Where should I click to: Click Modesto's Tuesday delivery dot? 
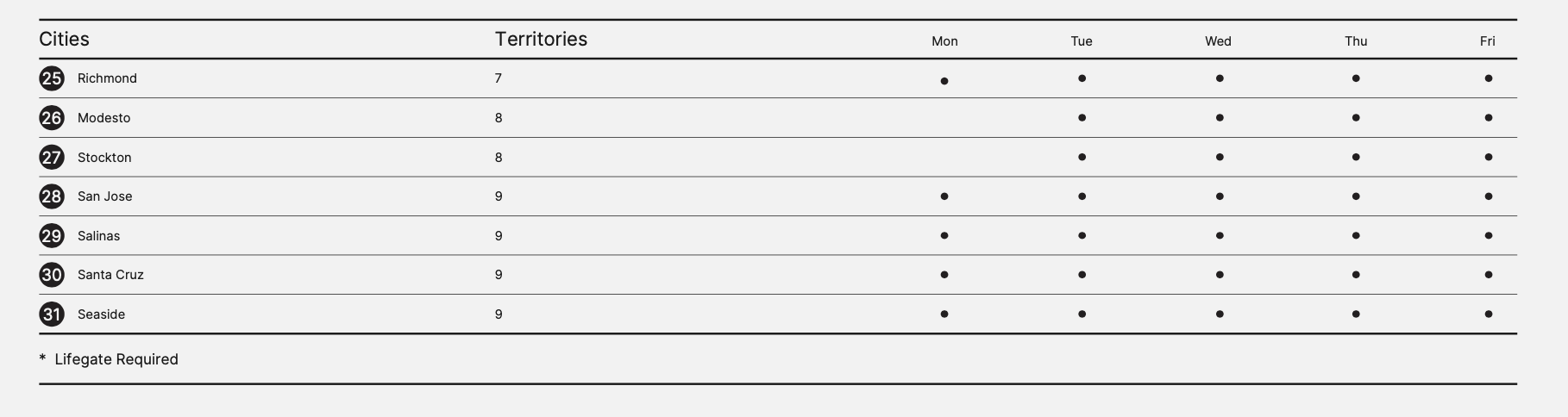click(x=1082, y=118)
